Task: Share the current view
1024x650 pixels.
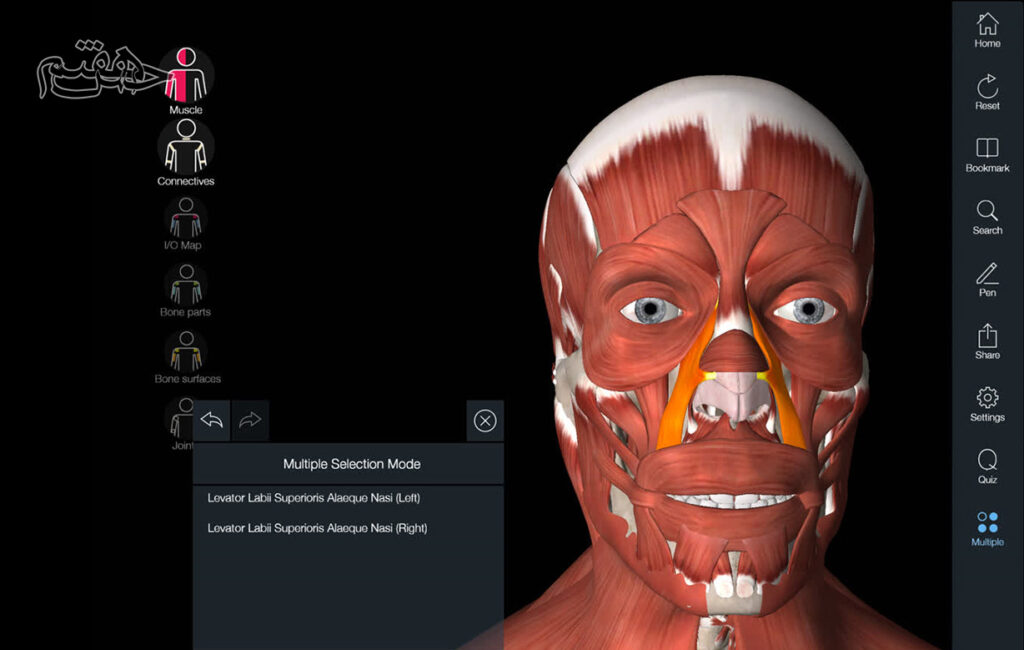Action: click(x=987, y=341)
